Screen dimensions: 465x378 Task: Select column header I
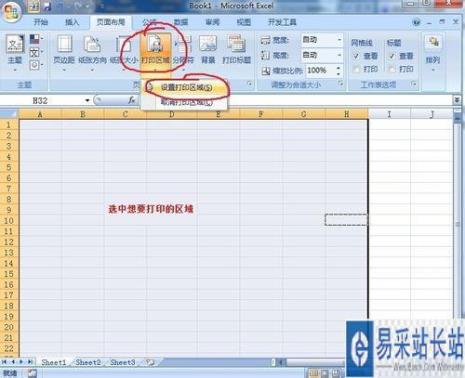click(x=389, y=114)
